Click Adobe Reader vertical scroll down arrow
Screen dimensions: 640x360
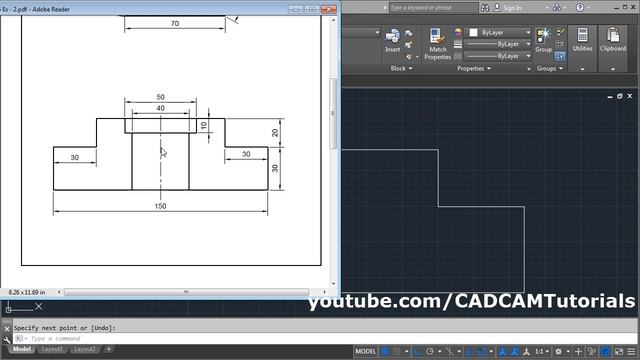click(x=333, y=284)
